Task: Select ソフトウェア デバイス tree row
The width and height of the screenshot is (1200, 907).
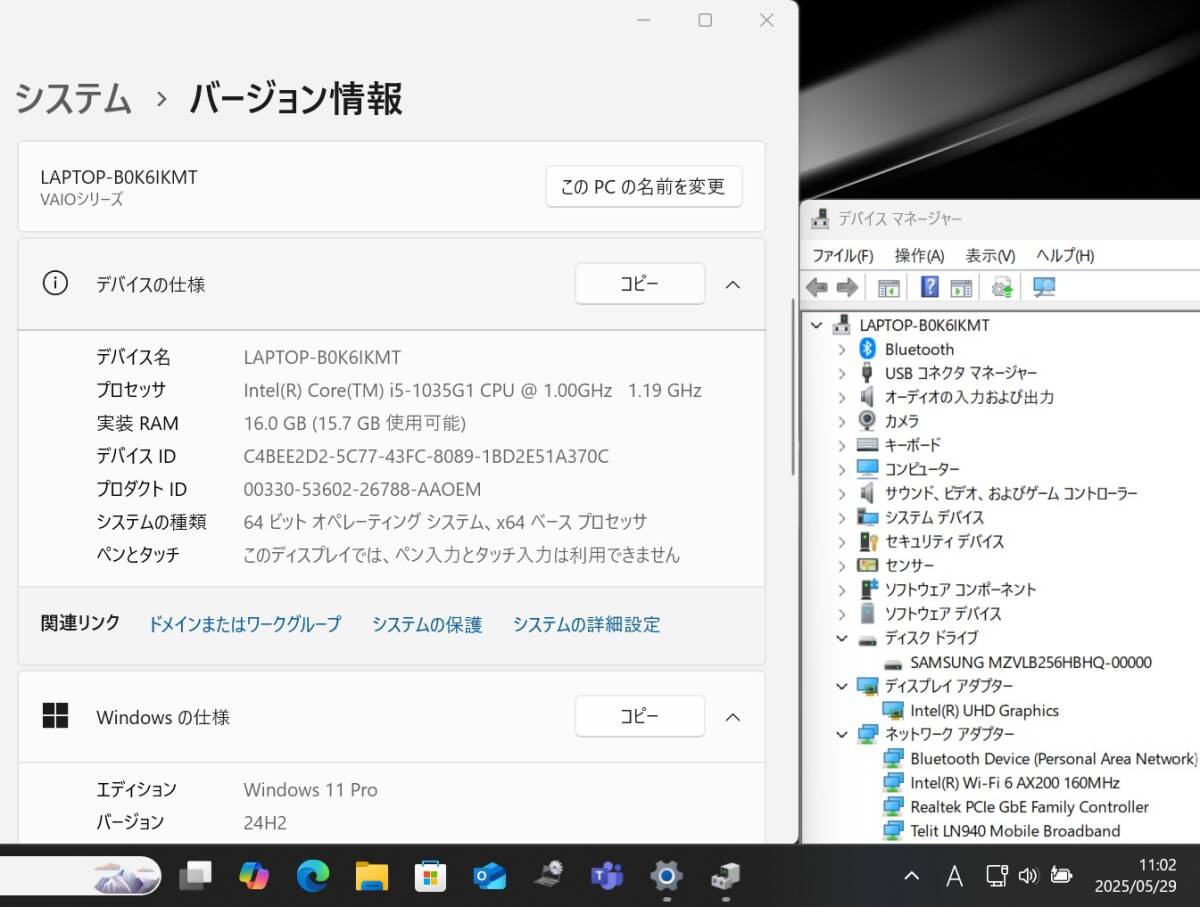Action: click(943, 613)
